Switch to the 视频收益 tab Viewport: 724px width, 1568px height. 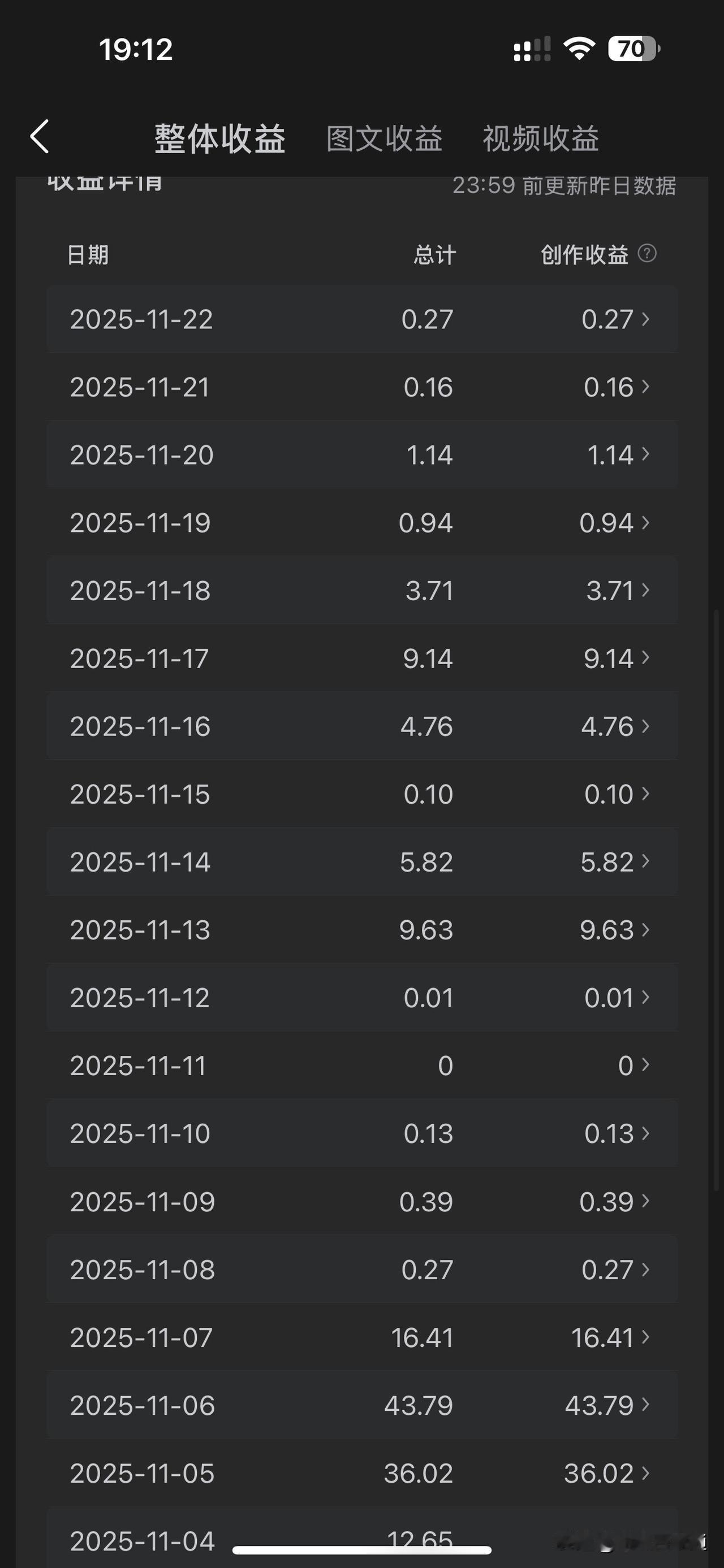click(x=541, y=139)
